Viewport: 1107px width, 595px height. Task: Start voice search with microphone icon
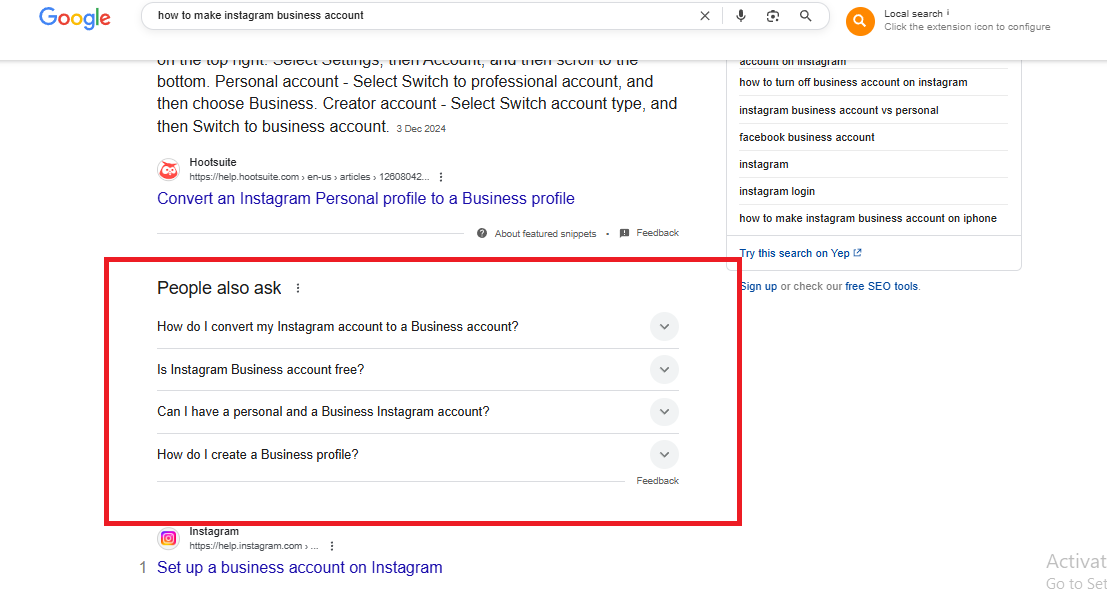coord(741,16)
